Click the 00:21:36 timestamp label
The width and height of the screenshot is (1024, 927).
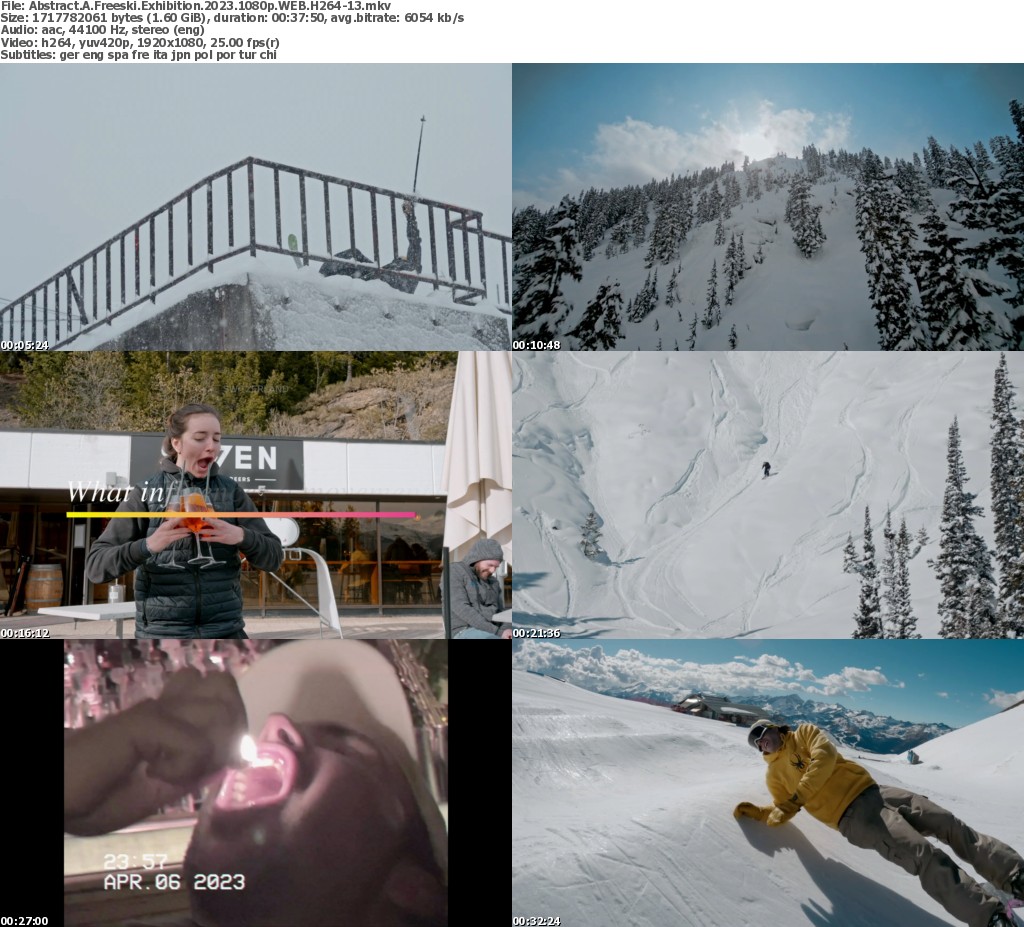point(537,633)
